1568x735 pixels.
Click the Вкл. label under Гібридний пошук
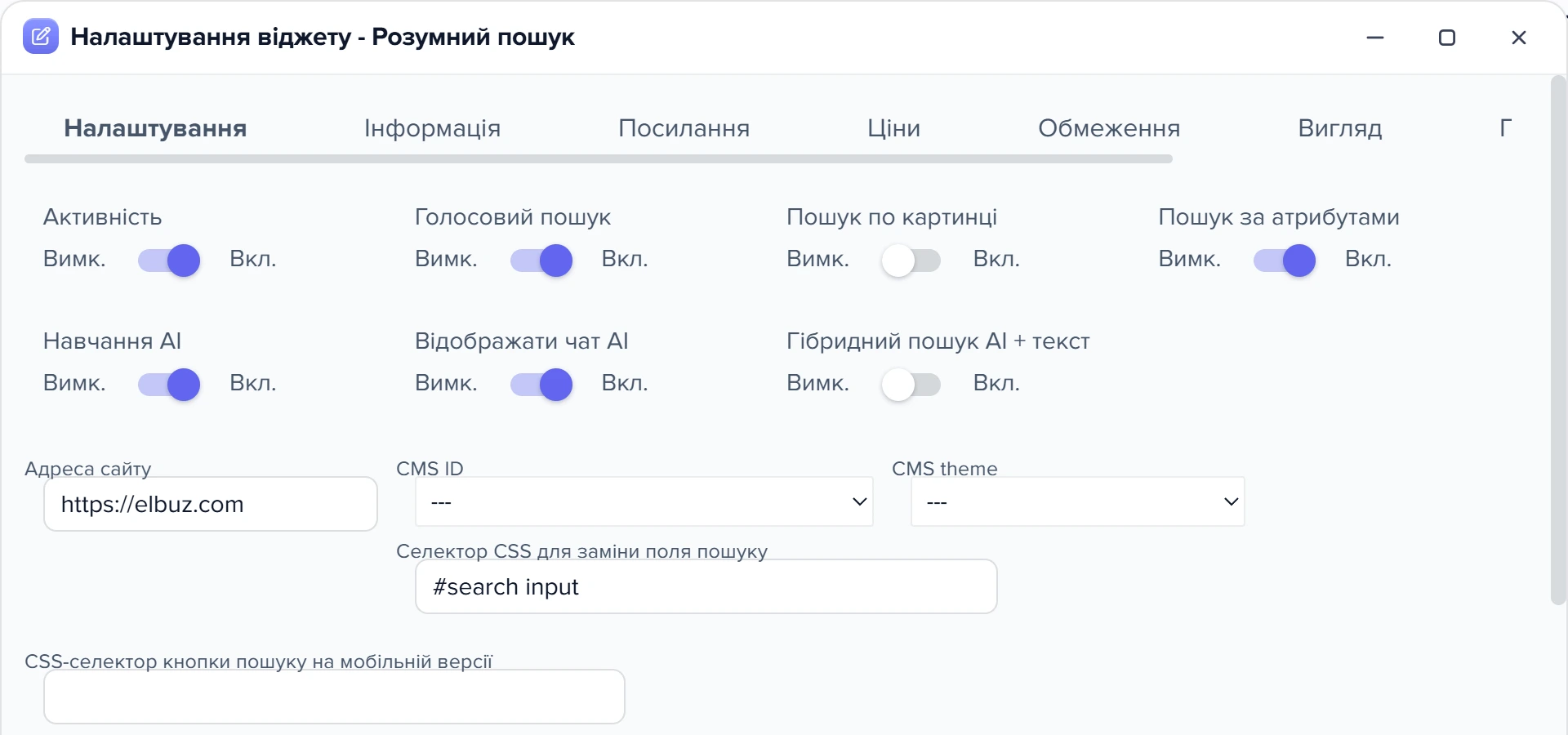(996, 384)
